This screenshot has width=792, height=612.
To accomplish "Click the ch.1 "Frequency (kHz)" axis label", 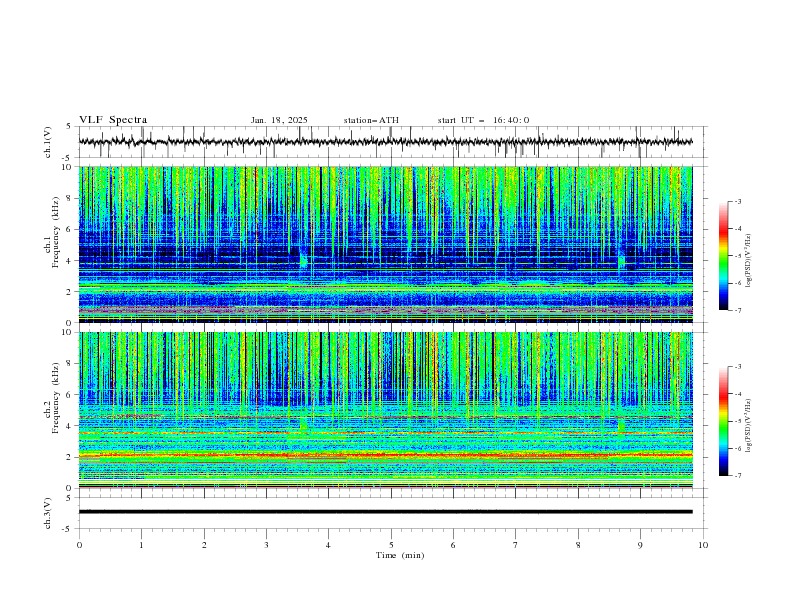I will 55,232.
